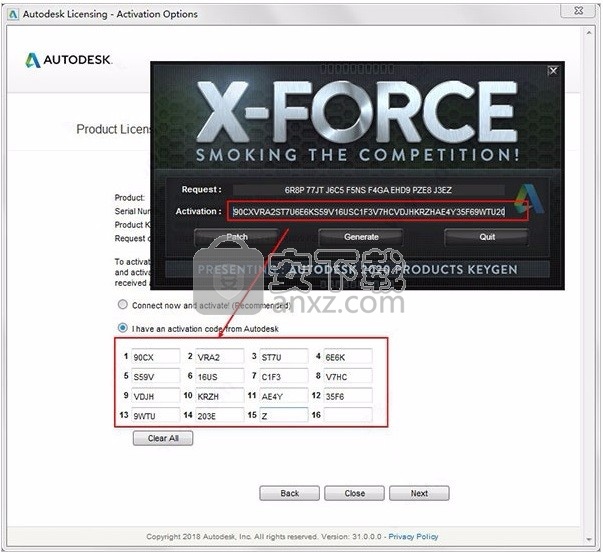Click activation field 5 containing S59V
This screenshot has height=553, width=603.
pyautogui.click(x=155, y=376)
